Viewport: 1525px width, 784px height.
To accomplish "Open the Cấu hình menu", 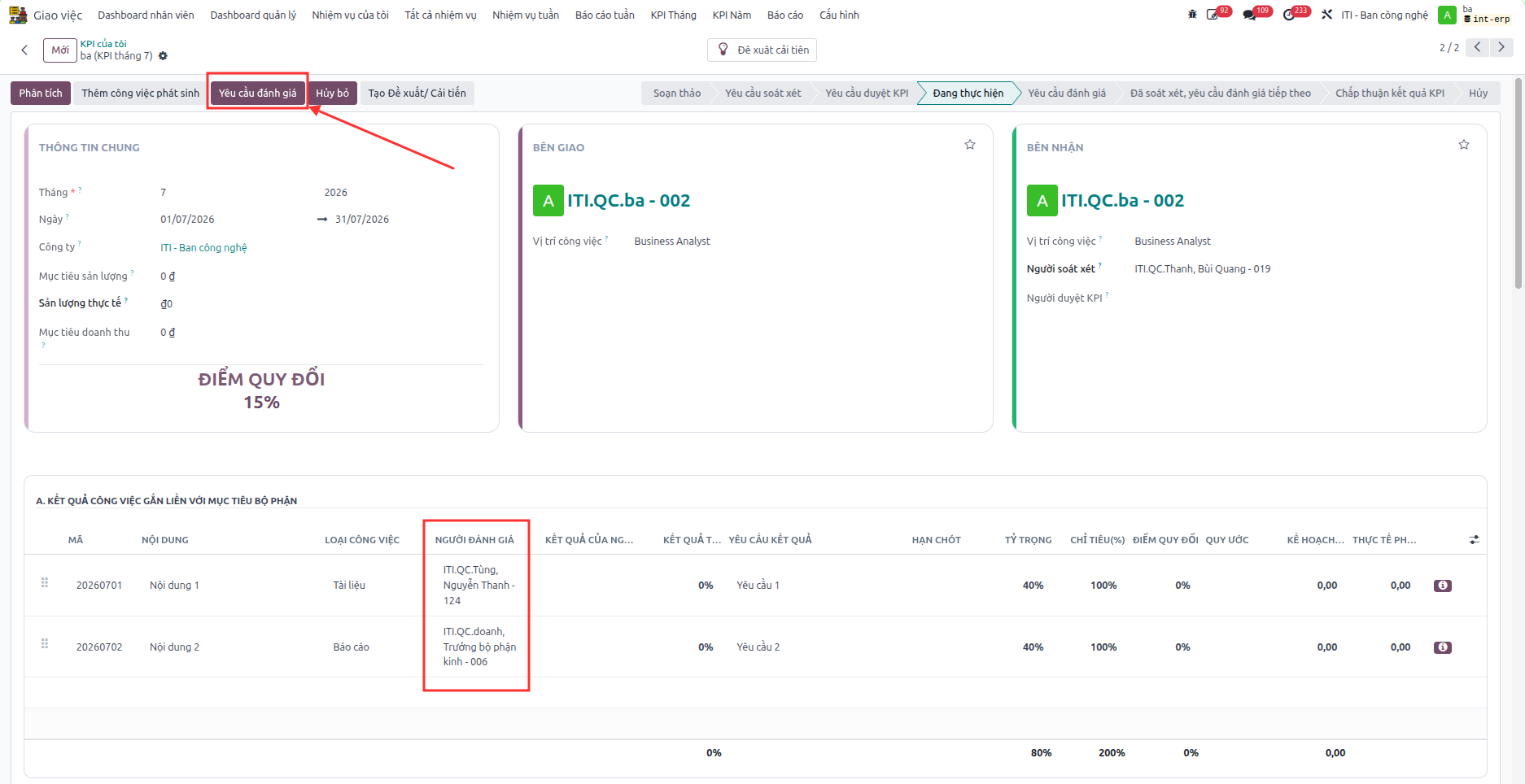I will coord(839,15).
